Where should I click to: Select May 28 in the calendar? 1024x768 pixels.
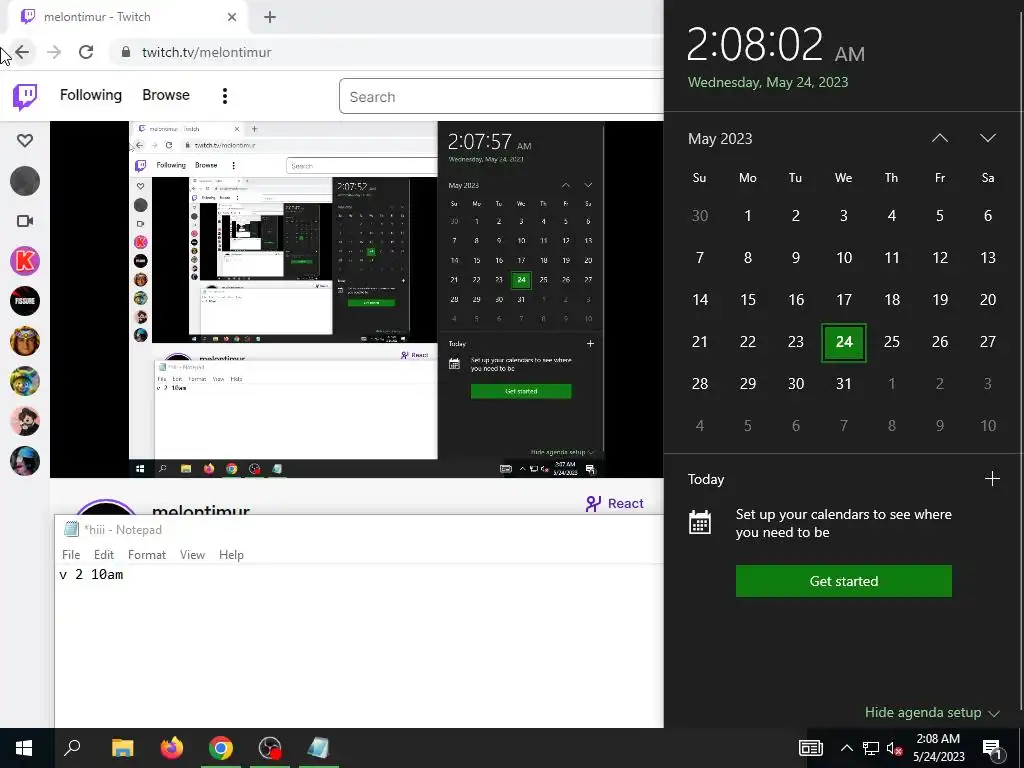[699, 384]
